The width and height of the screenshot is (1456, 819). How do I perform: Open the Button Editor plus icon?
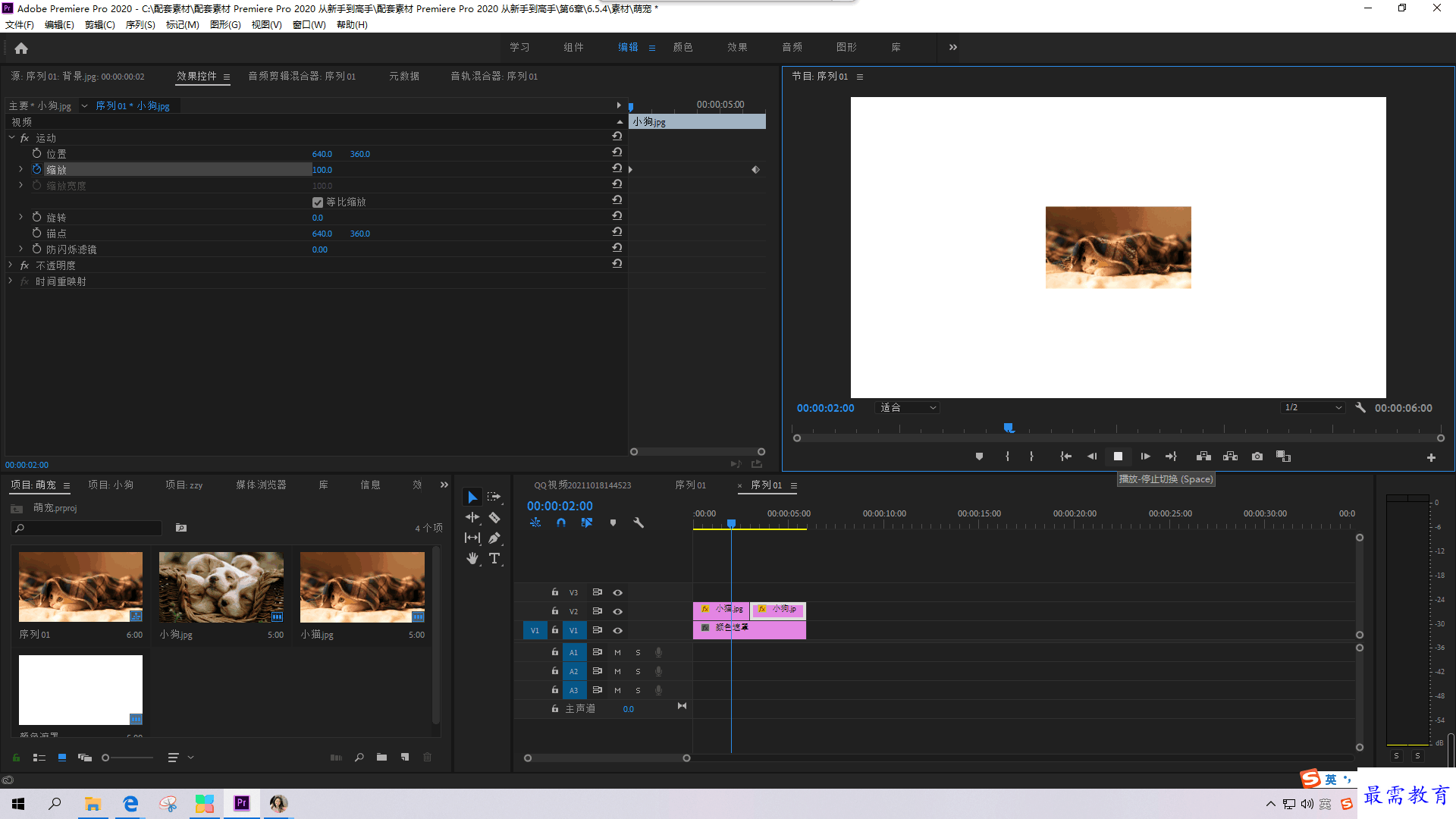pyautogui.click(x=1431, y=457)
